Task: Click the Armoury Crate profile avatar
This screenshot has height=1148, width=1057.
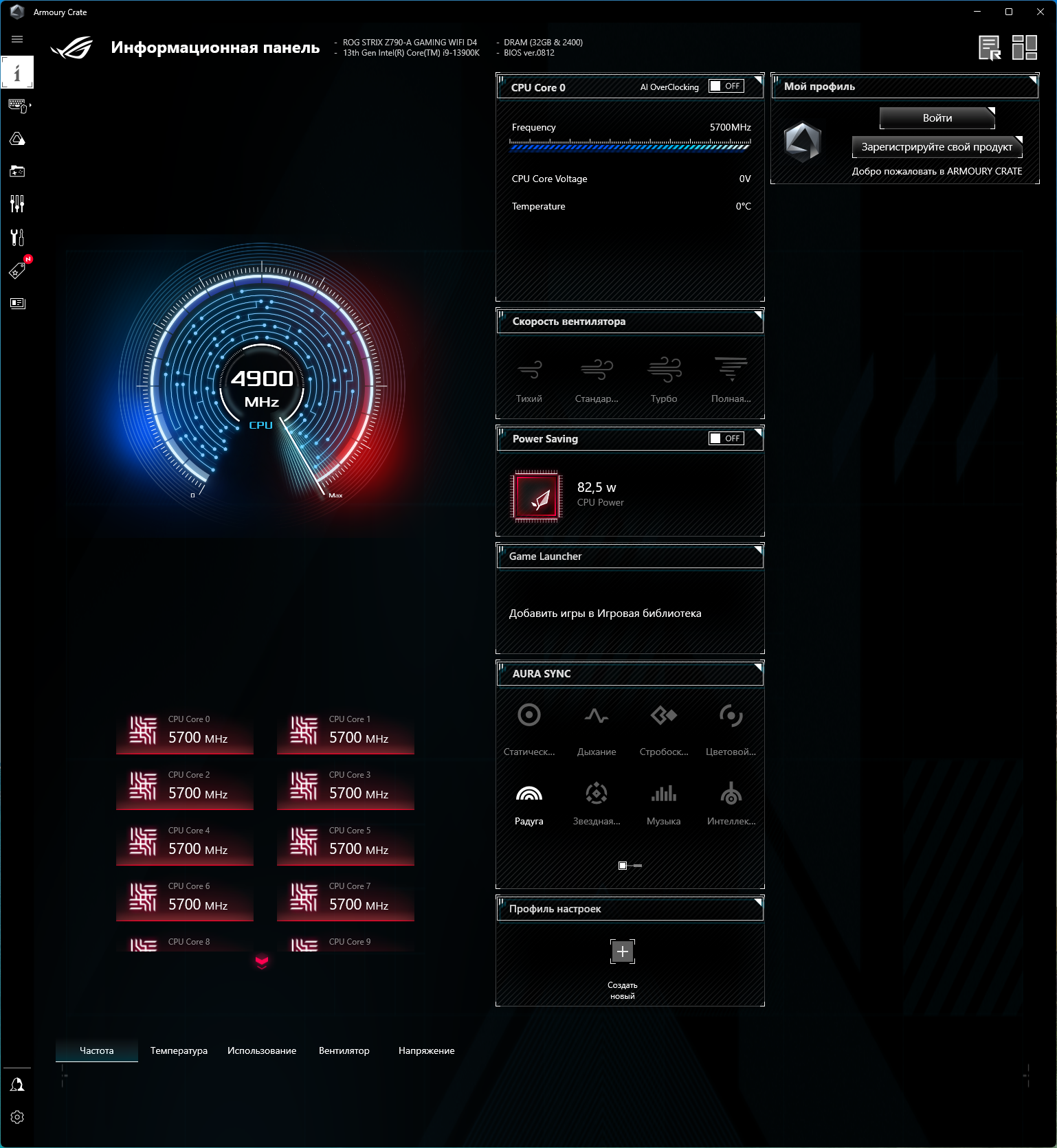Action: click(803, 142)
